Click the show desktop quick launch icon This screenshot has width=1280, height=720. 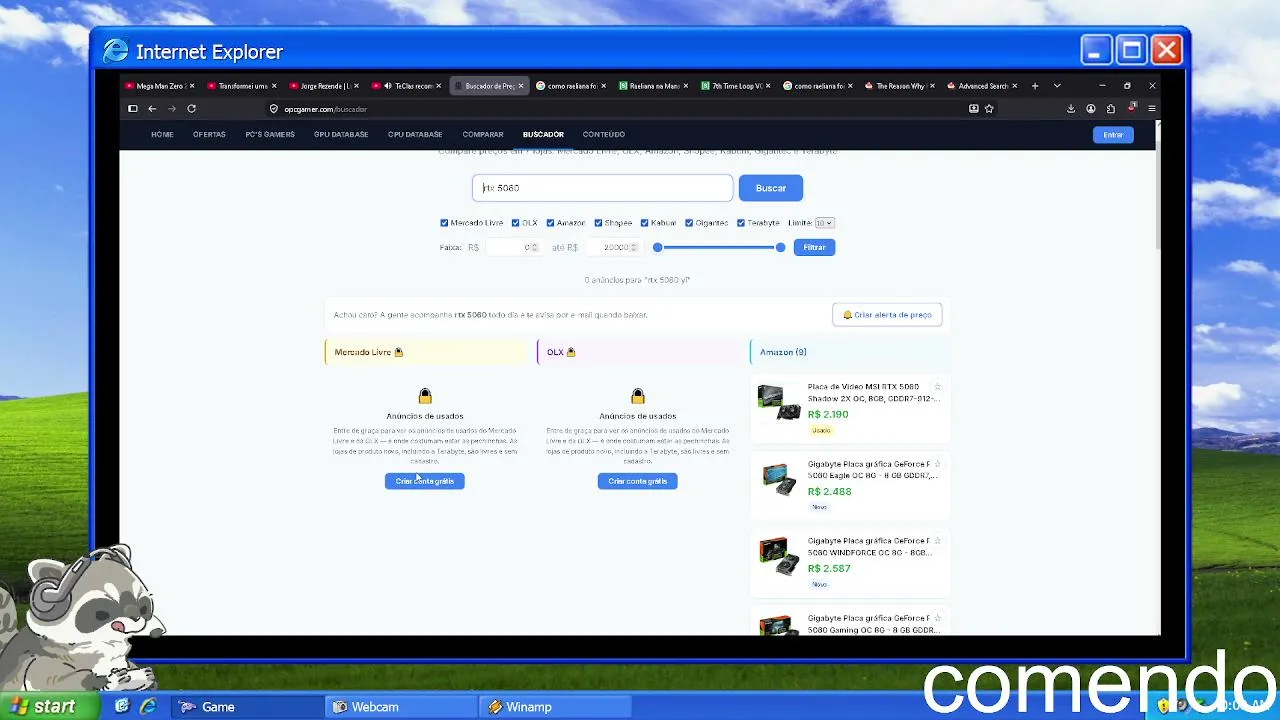(122, 707)
